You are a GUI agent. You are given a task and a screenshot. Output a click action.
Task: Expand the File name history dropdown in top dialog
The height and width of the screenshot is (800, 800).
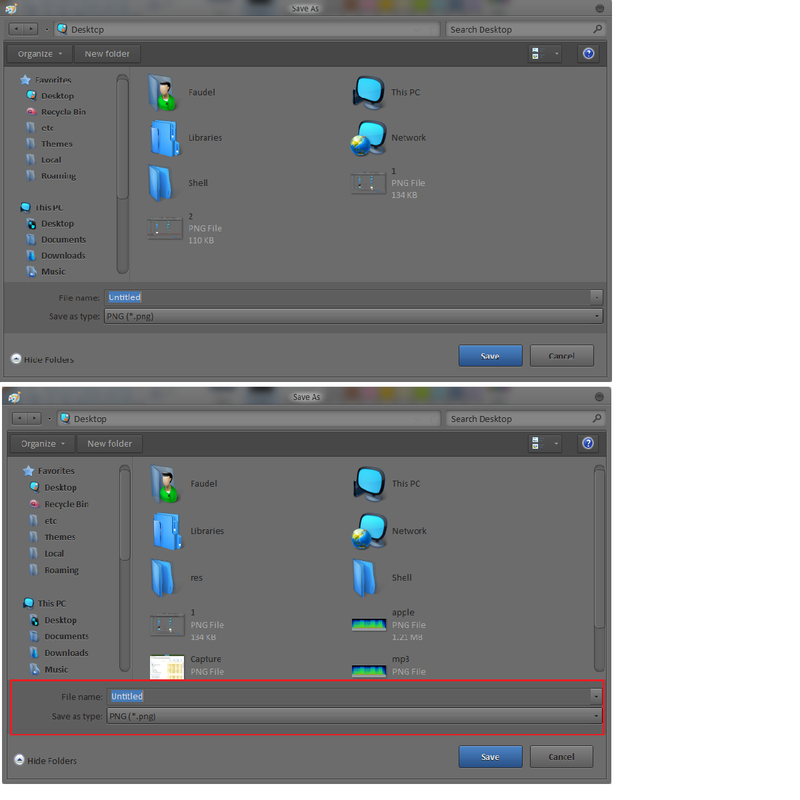pos(596,297)
